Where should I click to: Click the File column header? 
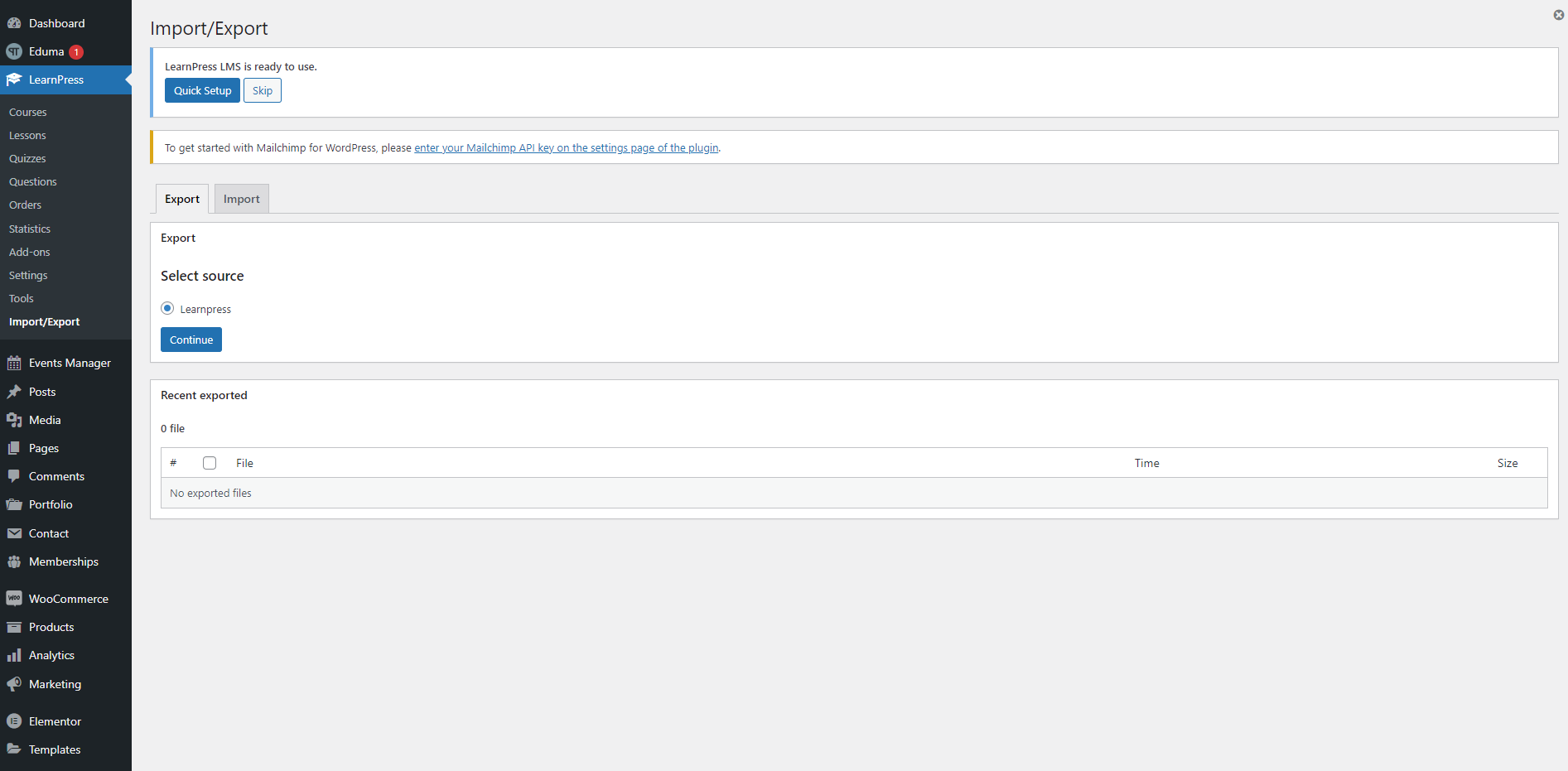pos(244,463)
